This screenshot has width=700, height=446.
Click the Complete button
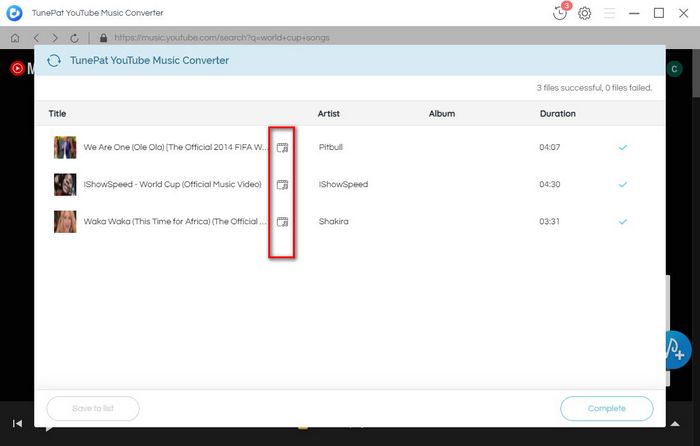607,408
